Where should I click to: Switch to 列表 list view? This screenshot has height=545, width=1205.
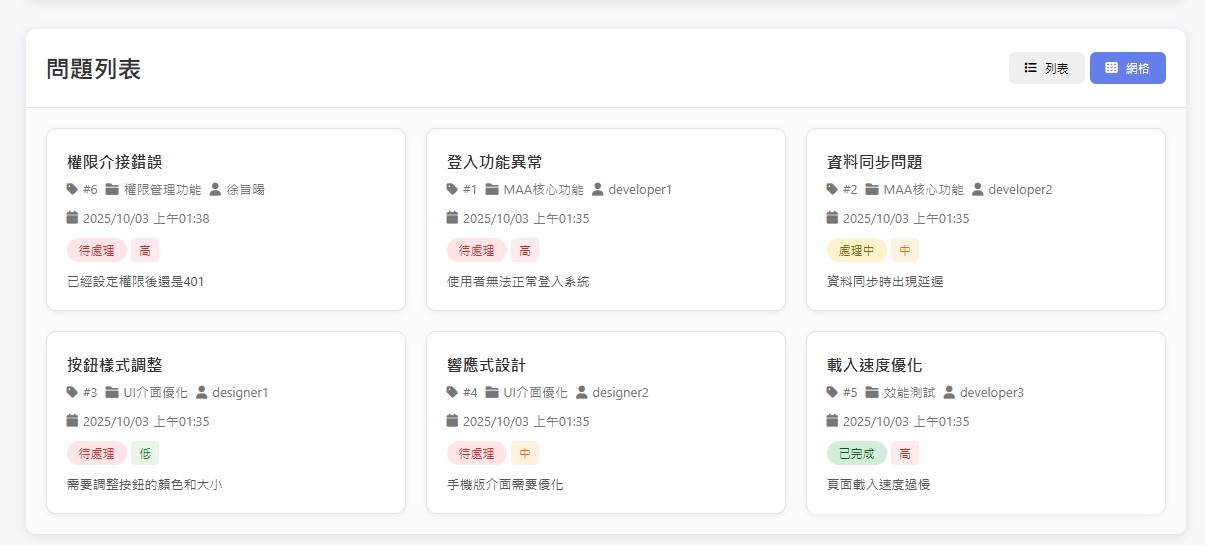(x=1046, y=68)
